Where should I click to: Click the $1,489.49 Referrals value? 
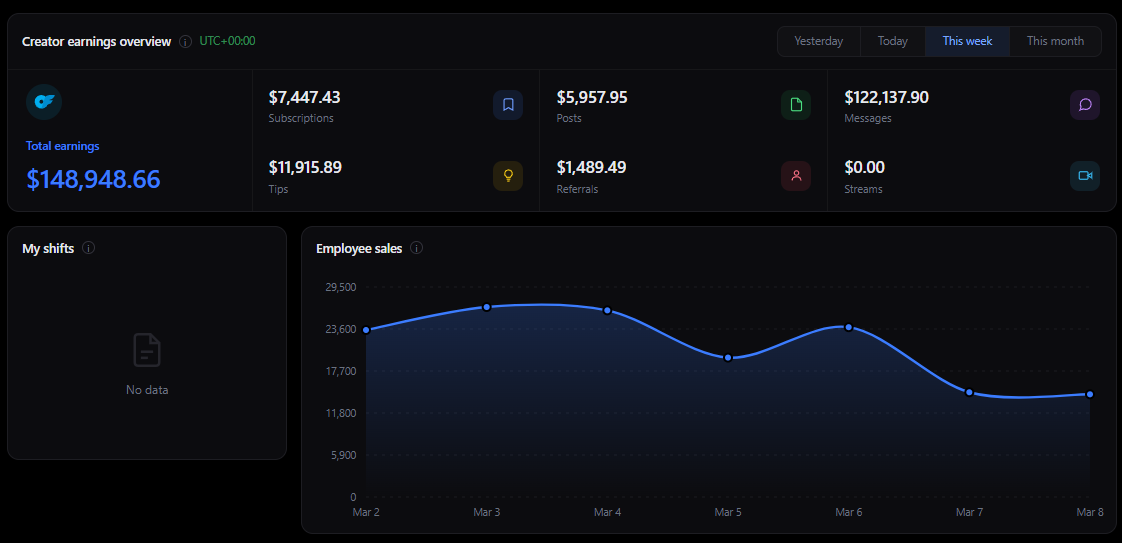point(591,168)
